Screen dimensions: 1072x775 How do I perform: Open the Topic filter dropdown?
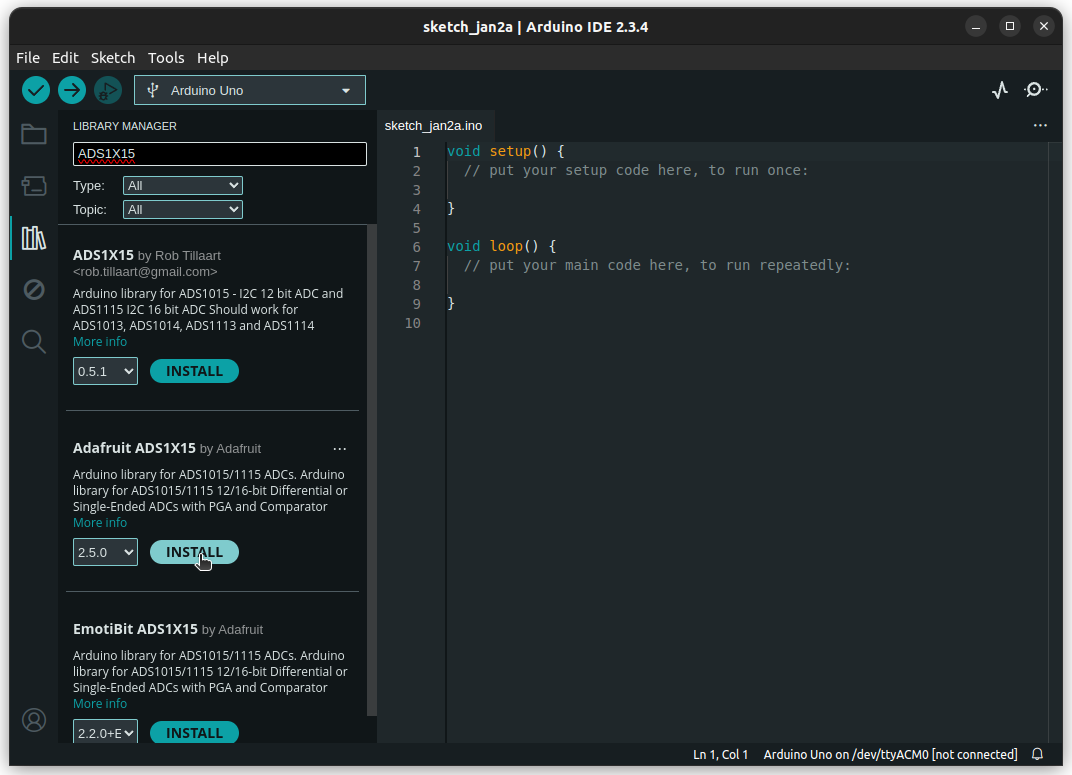point(182,209)
